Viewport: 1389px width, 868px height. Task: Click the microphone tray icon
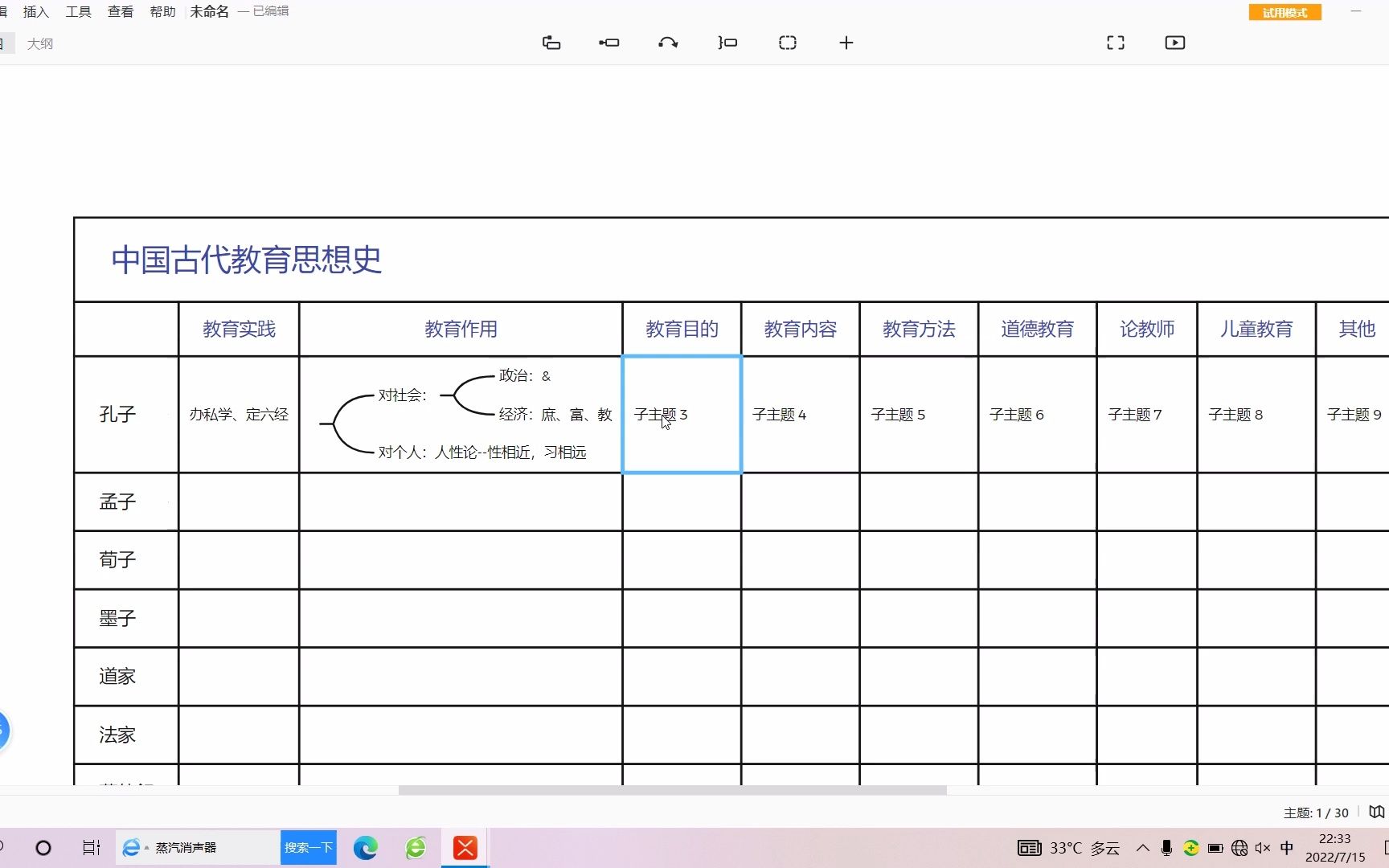click(1166, 848)
